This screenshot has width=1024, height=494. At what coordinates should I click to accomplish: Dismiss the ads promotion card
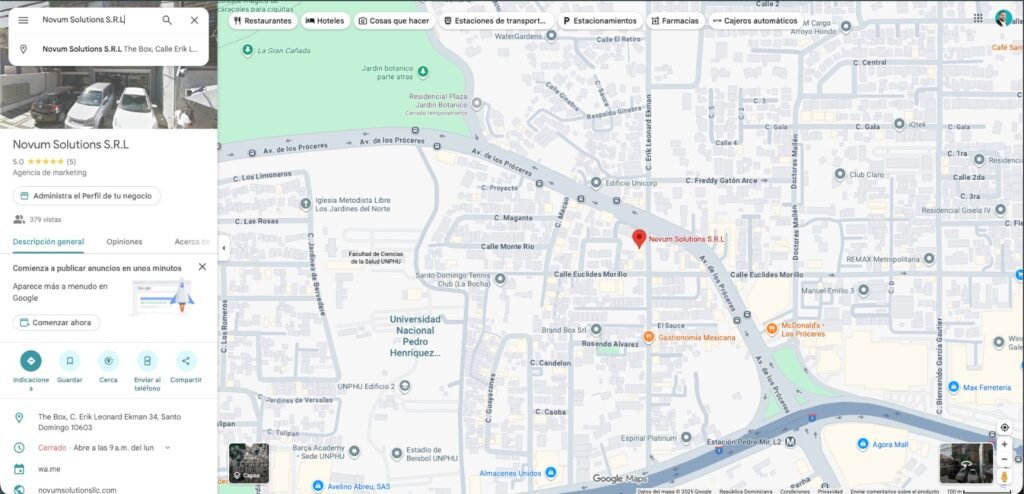click(202, 267)
